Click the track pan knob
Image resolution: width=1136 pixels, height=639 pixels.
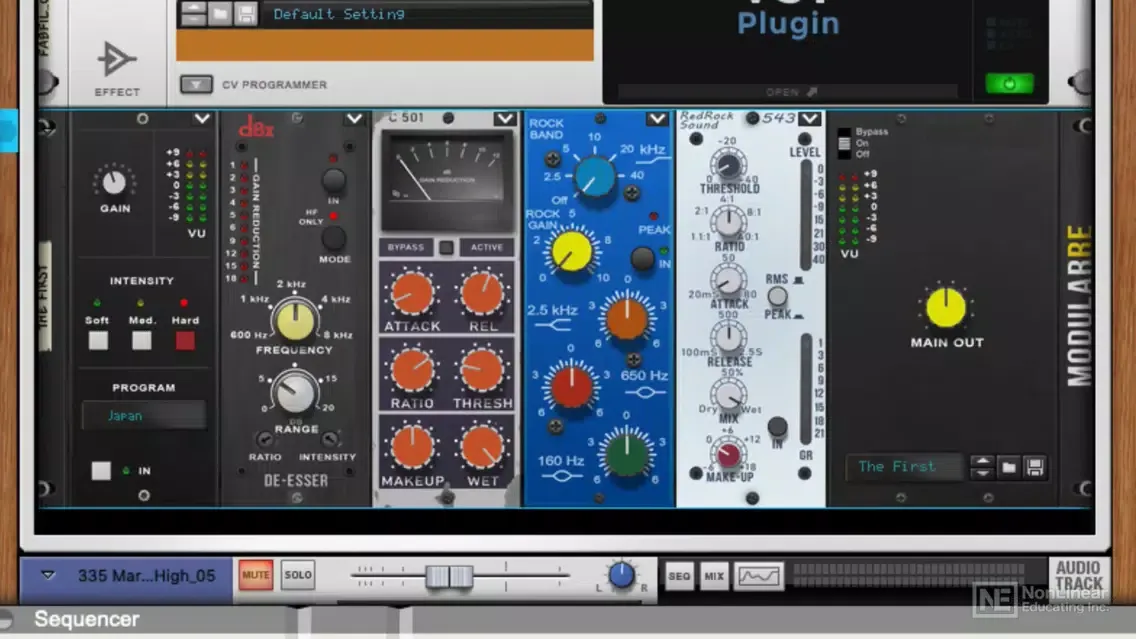pos(620,575)
